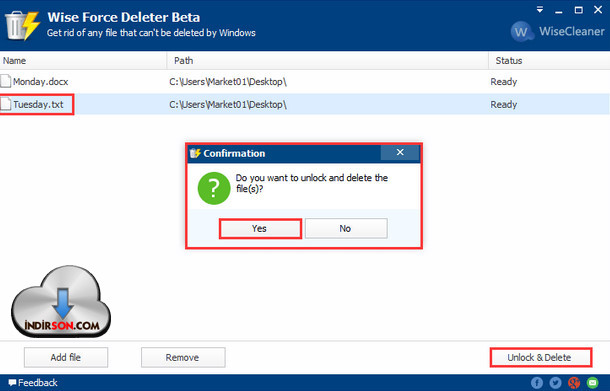Image resolution: width=610 pixels, height=391 pixels.
Task: Open the Feedback link
Action: [x=33, y=383]
